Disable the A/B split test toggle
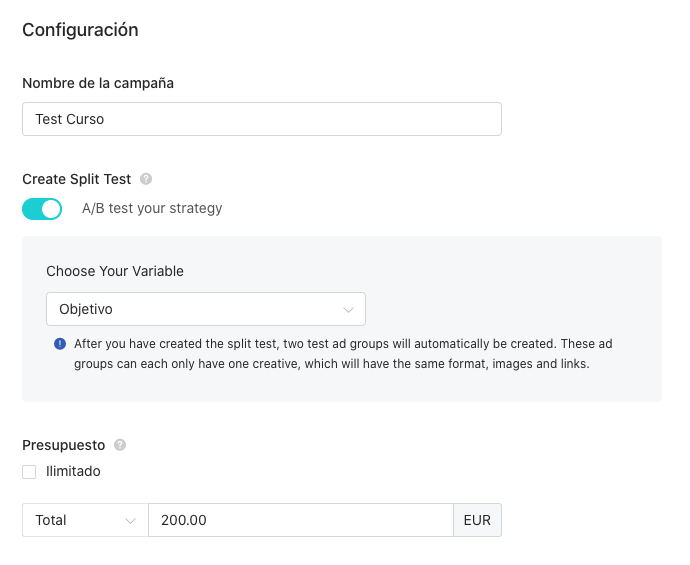This screenshot has height=565, width=690. pos(42,209)
